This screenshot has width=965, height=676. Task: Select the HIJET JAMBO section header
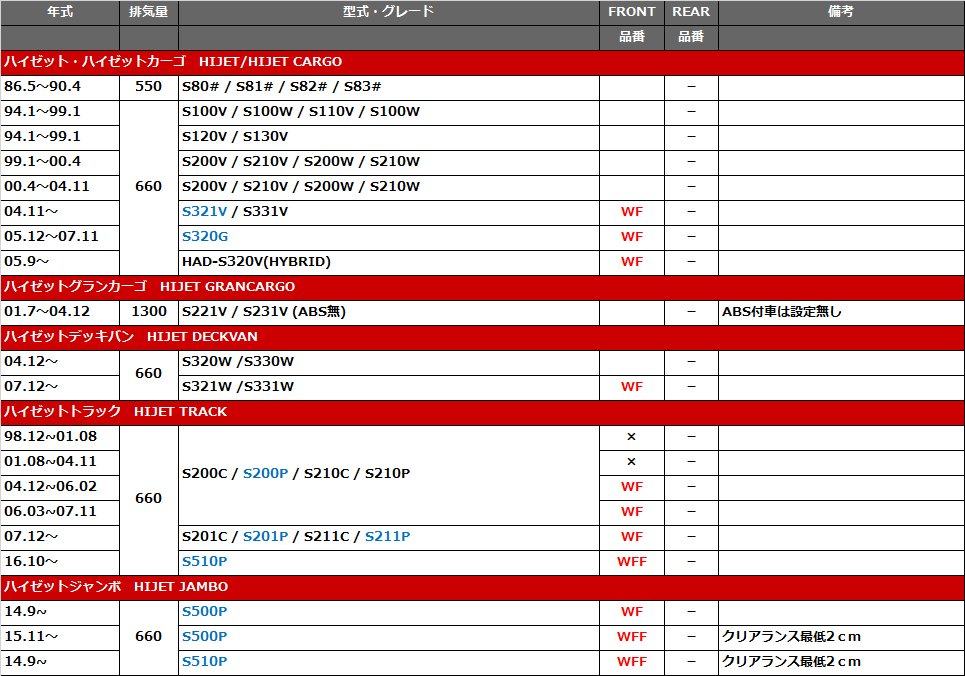click(482, 587)
